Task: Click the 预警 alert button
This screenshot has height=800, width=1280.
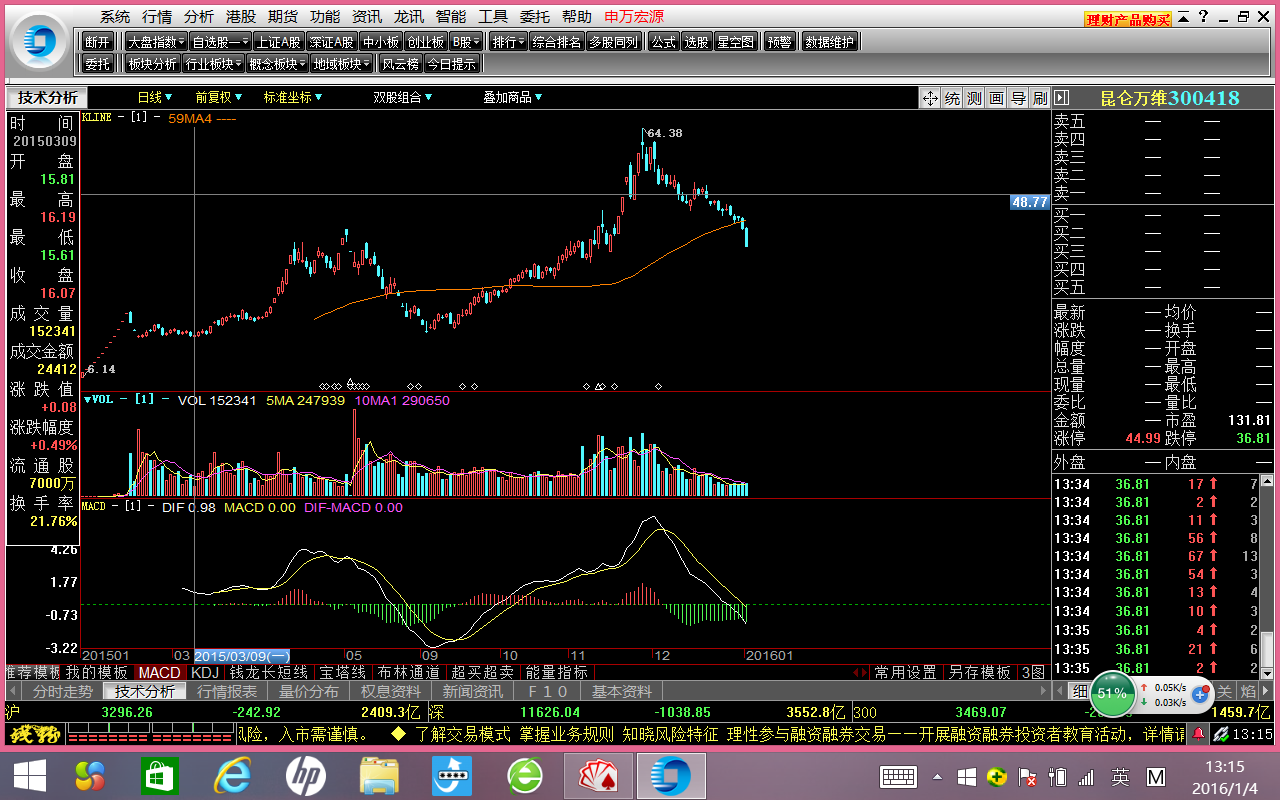Action: click(x=779, y=41)
